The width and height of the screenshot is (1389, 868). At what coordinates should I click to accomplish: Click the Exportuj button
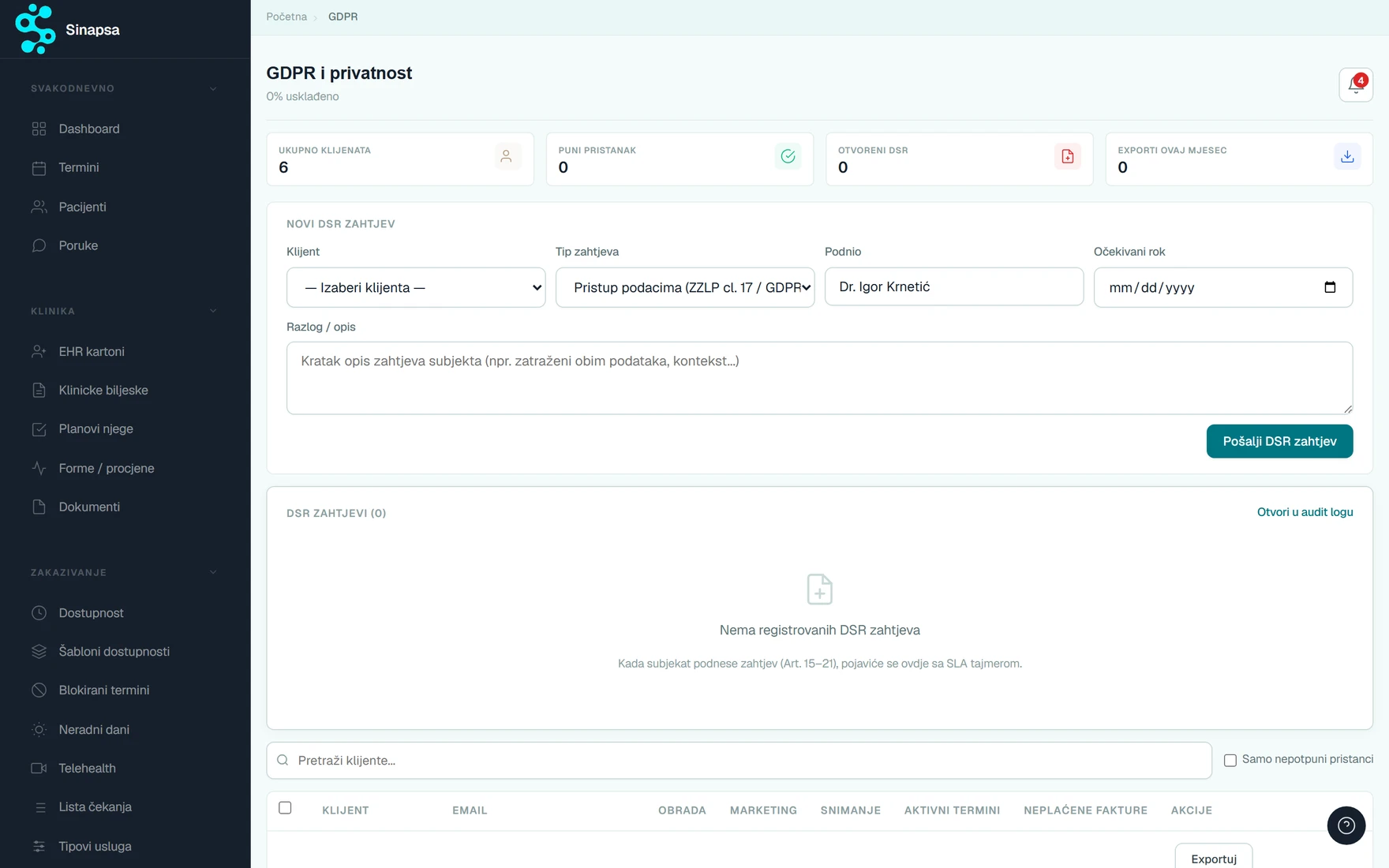coord(1213,858)
